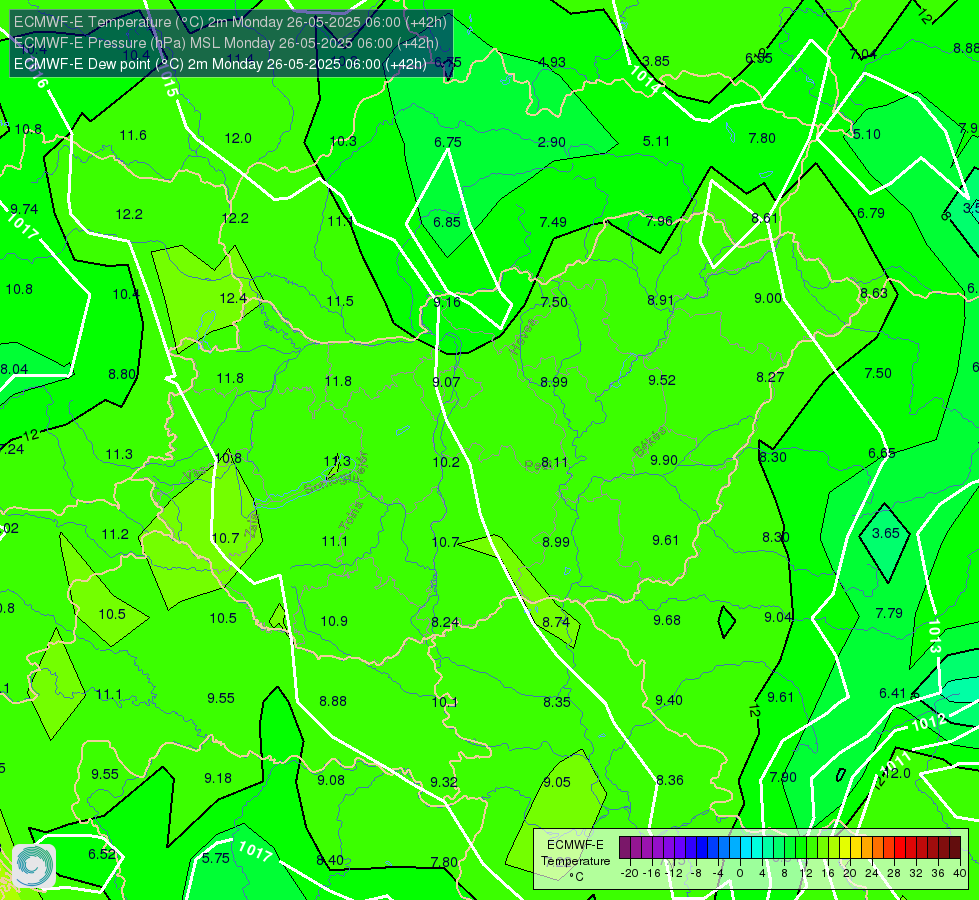Click the legend title ECMWF-E Temperature °C
Viewport: 979px width, 900px height.
coord(575,861)
